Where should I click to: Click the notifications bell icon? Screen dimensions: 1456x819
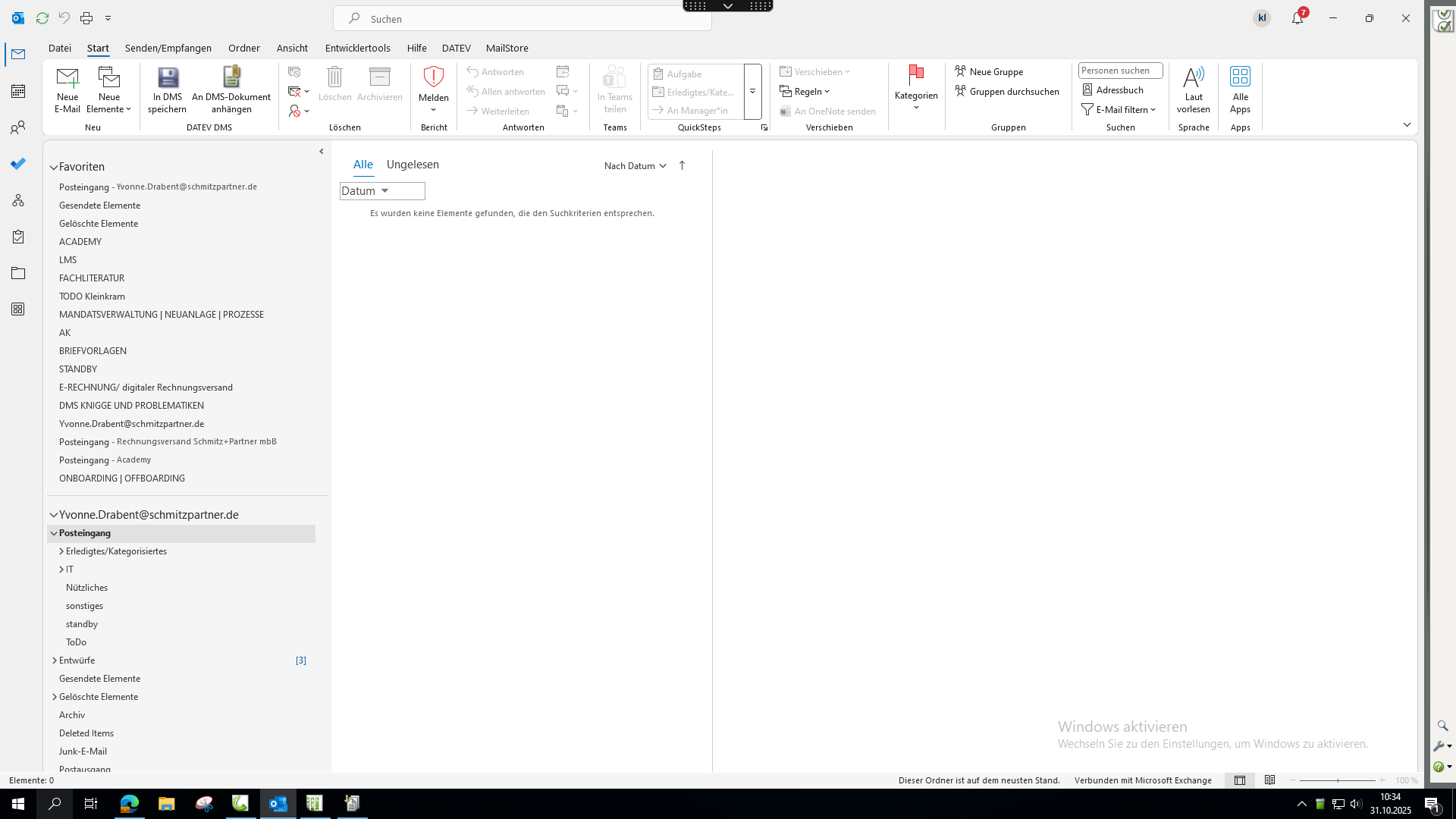point(1297,18)
